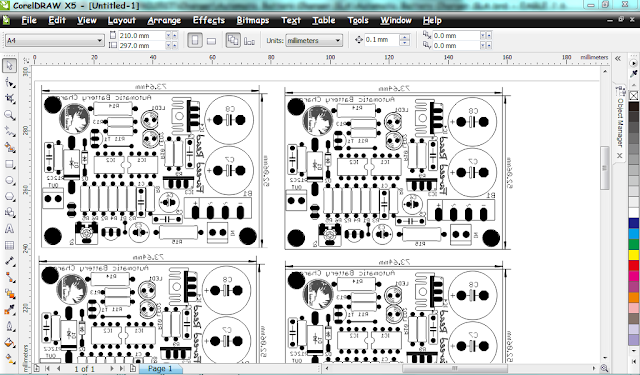Increase the duplicate distance Y spinner
The width and height of the screenshot is (640, 375).
489,45
